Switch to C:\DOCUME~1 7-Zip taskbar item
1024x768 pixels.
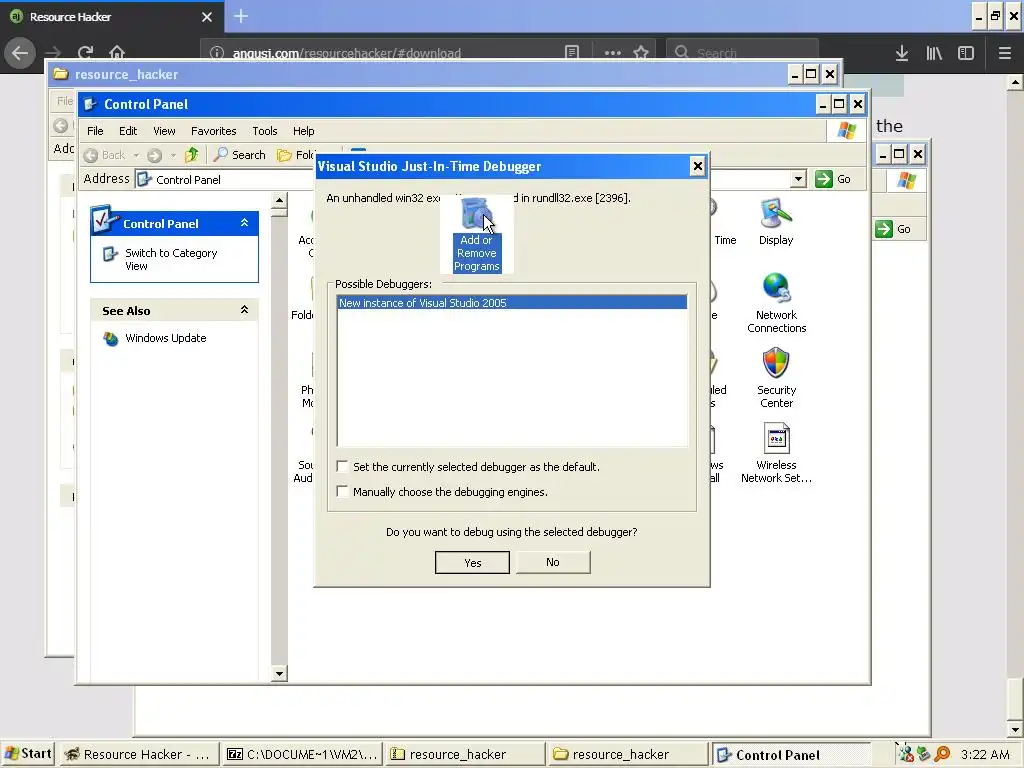point(302,754)
